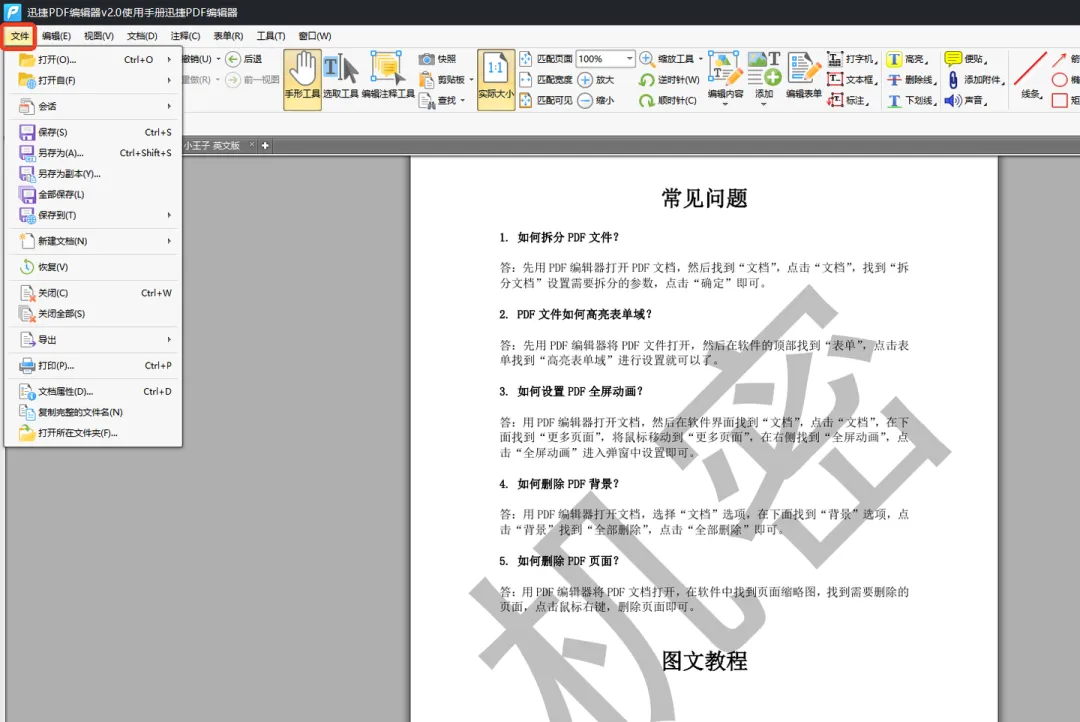Open the 编辑表单 form edit tool
1080x722 pixels.
point(804,76)
